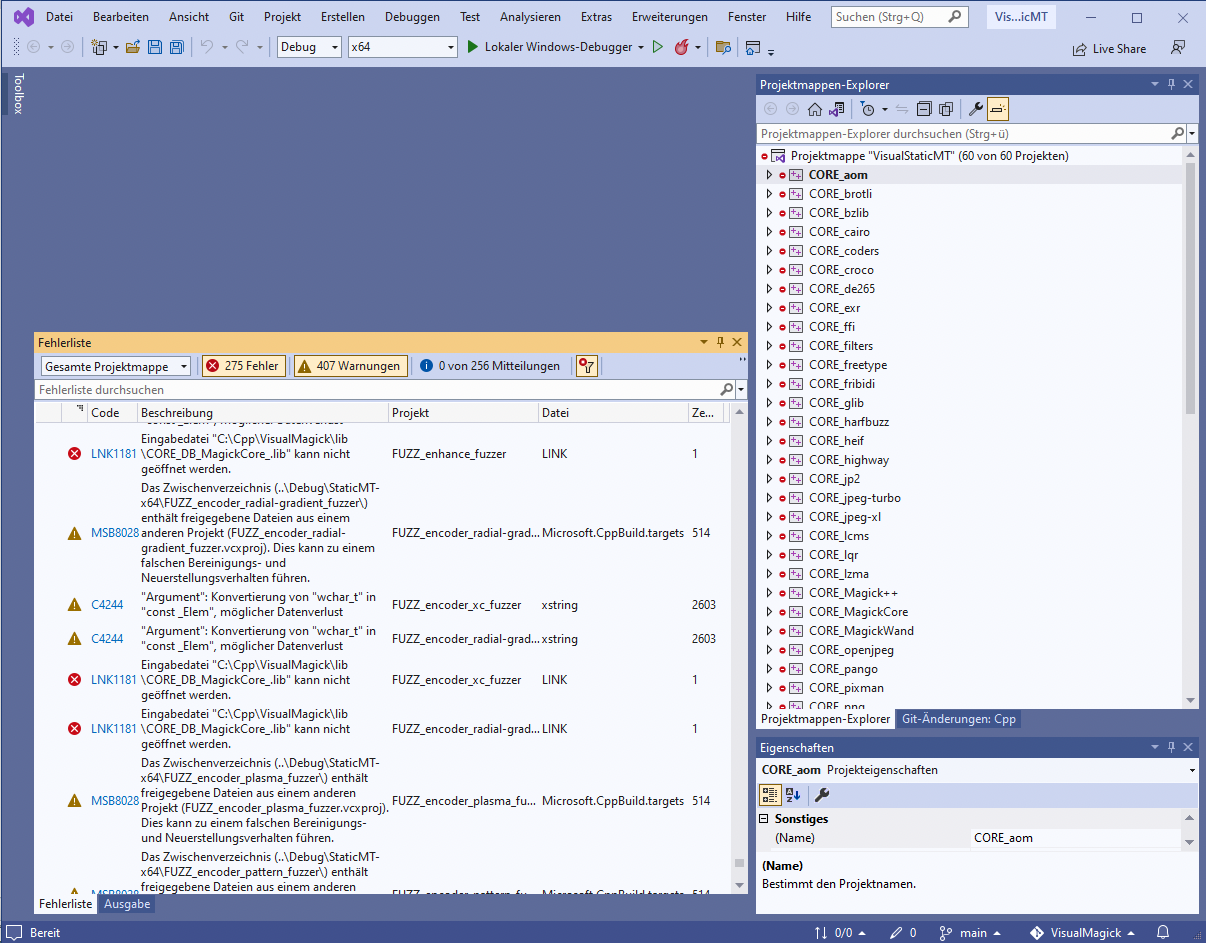The image size is (1206, 943).
Task: Click the window layout toolbar icon
Action: (753, 47)
